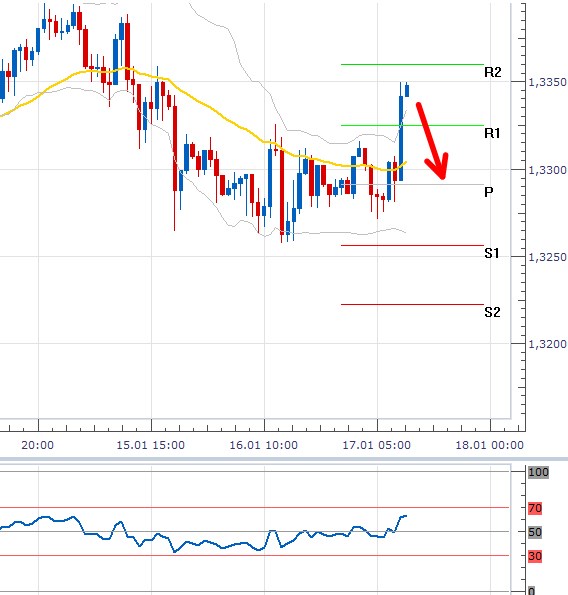Click the 1,3350 price axis value
The height and width of the screenshot is (595, 568).
(x=547, y=82)
